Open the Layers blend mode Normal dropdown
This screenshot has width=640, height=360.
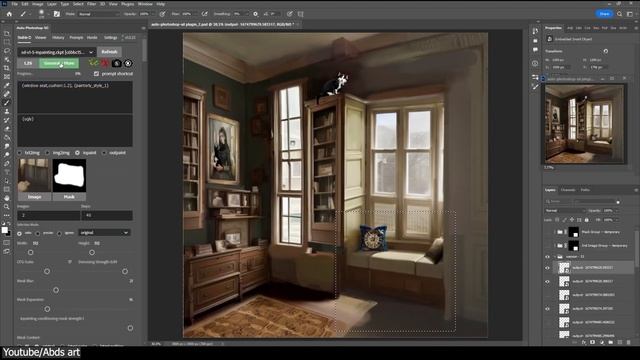(x=564, y=211)
